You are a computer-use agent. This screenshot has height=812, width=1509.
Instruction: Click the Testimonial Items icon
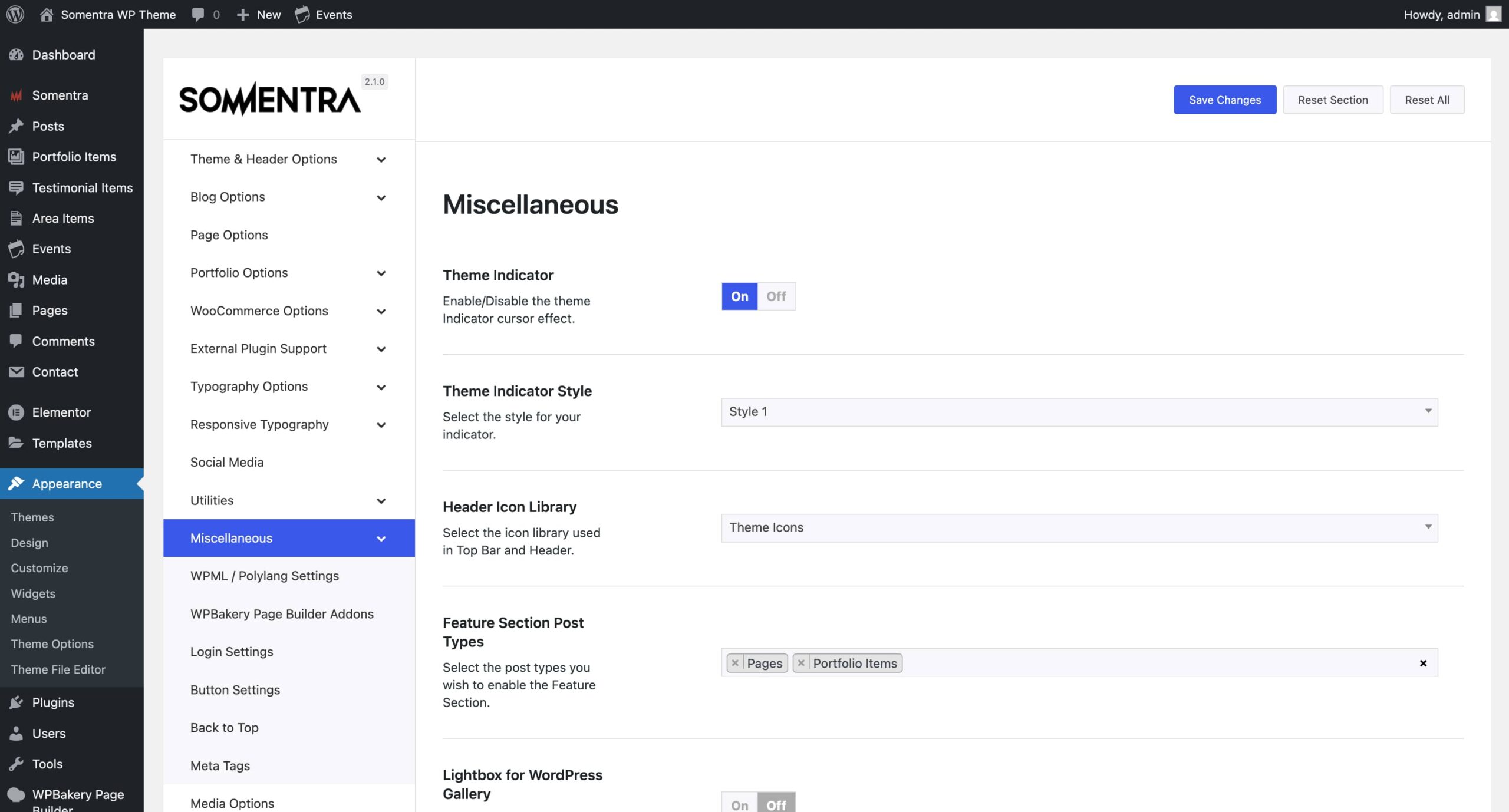pos(17,187)
